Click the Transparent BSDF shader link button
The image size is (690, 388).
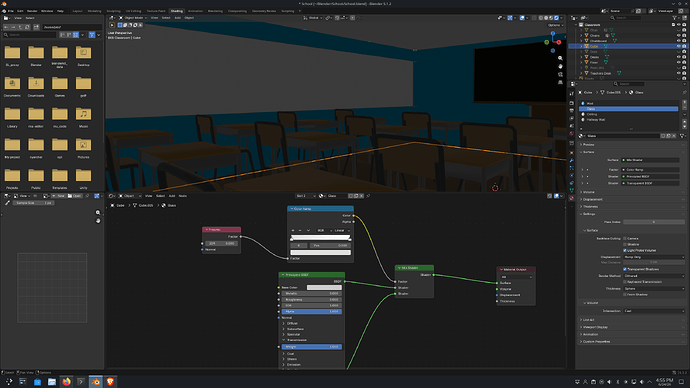tap(650, 183)
